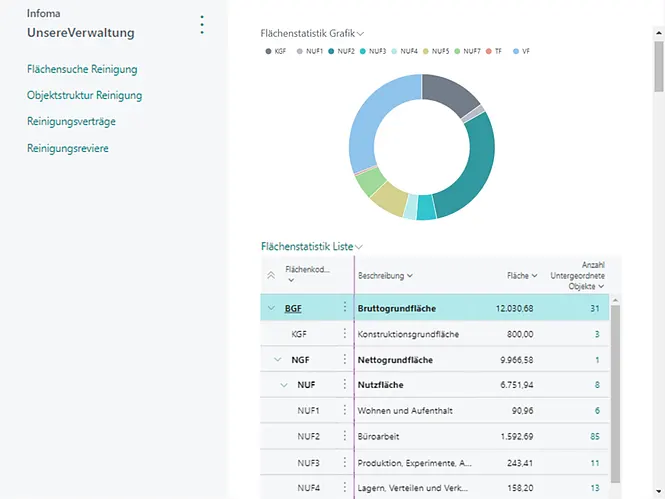
Task: Open row options for the BGF row
Action: pos(345,308)
